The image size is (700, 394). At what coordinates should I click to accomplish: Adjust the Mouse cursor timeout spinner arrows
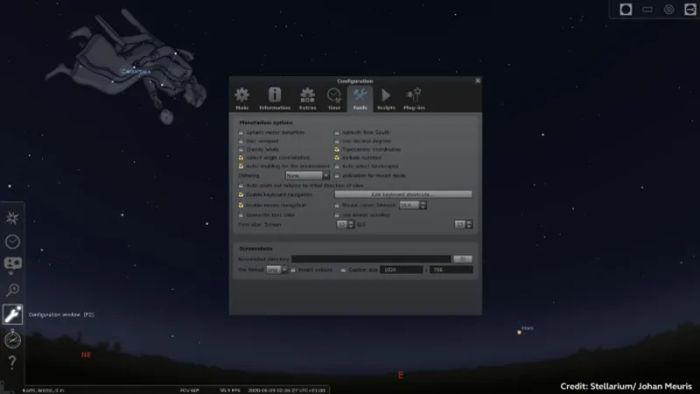tap(423, 205)
